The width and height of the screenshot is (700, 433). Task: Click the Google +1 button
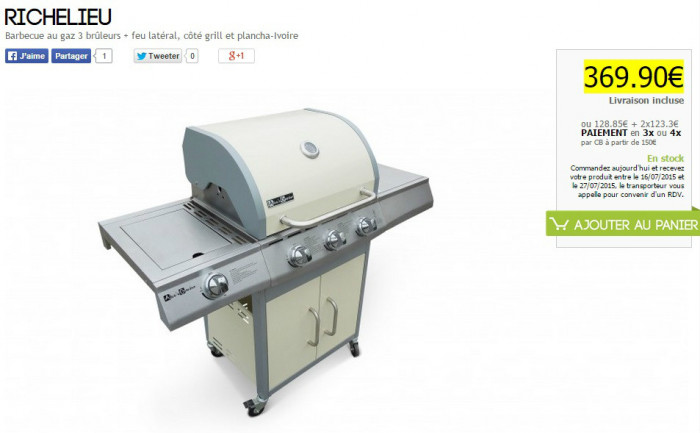pos(236,56)
